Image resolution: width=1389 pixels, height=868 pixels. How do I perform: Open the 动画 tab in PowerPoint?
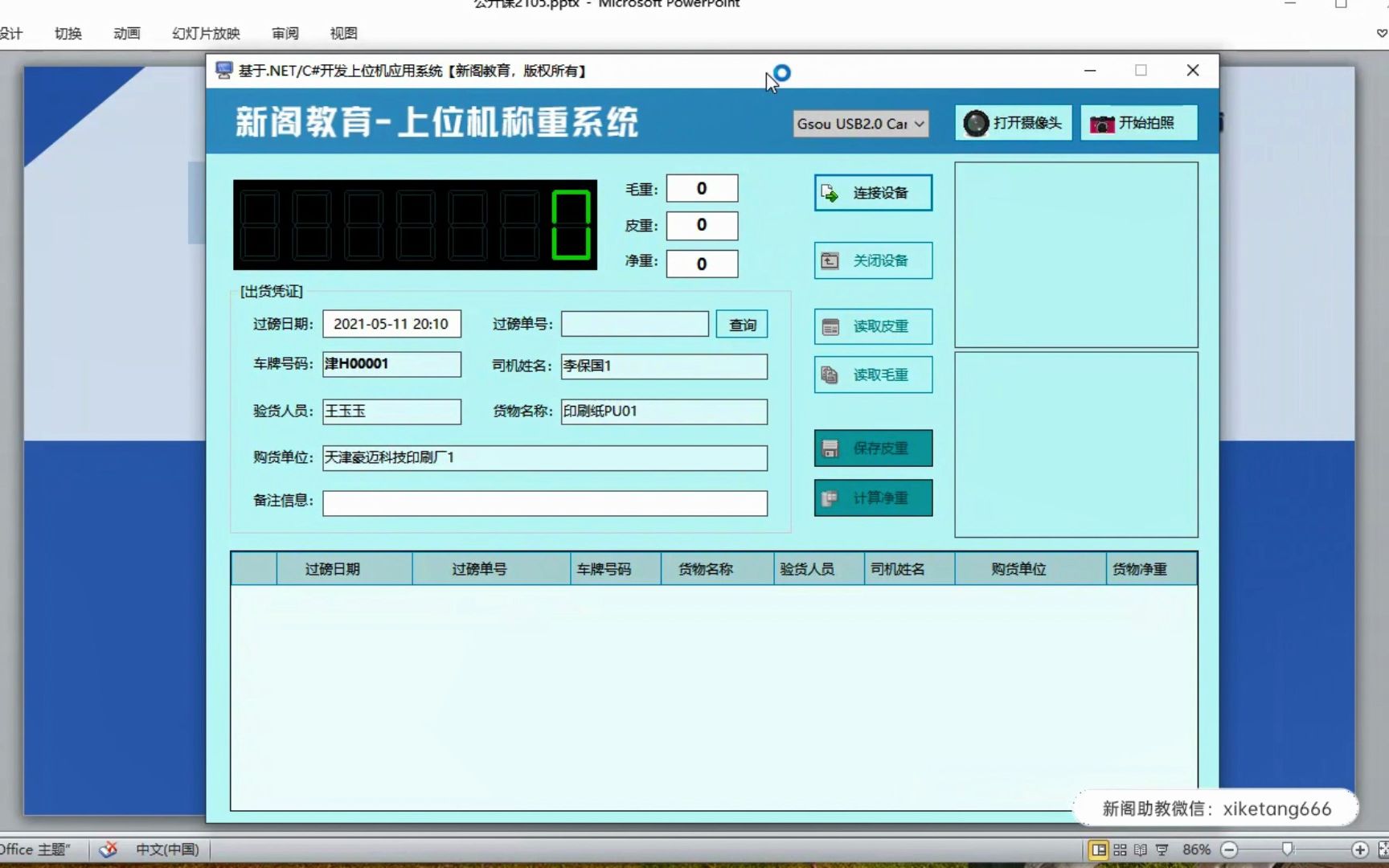[127, 34]
